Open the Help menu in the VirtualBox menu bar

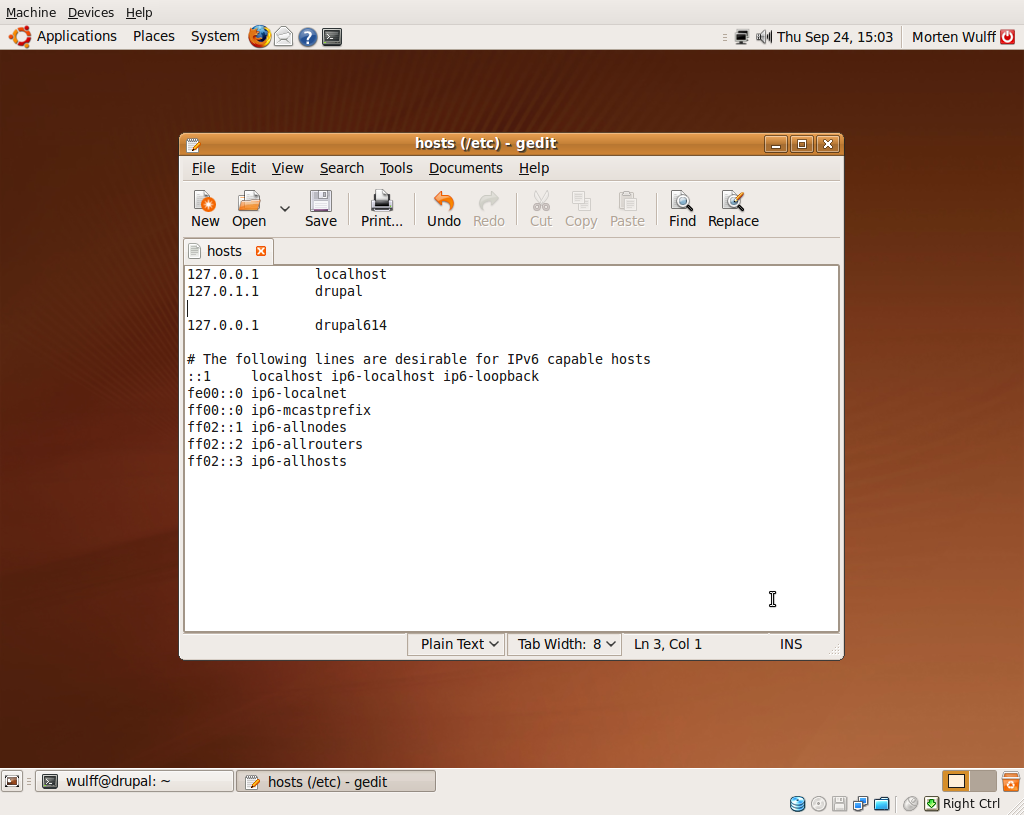pos(139,12)
